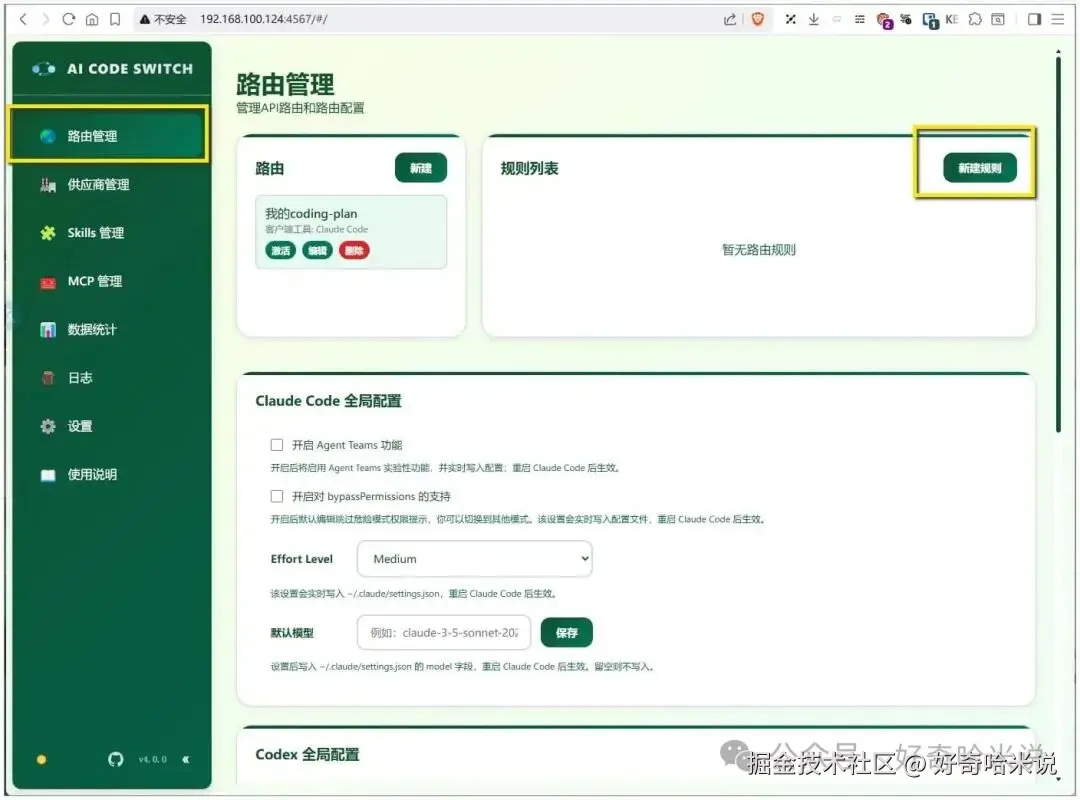Click the 暂无路由规则 empty state text
The image size is (1080, 800).
click(758, 249)
